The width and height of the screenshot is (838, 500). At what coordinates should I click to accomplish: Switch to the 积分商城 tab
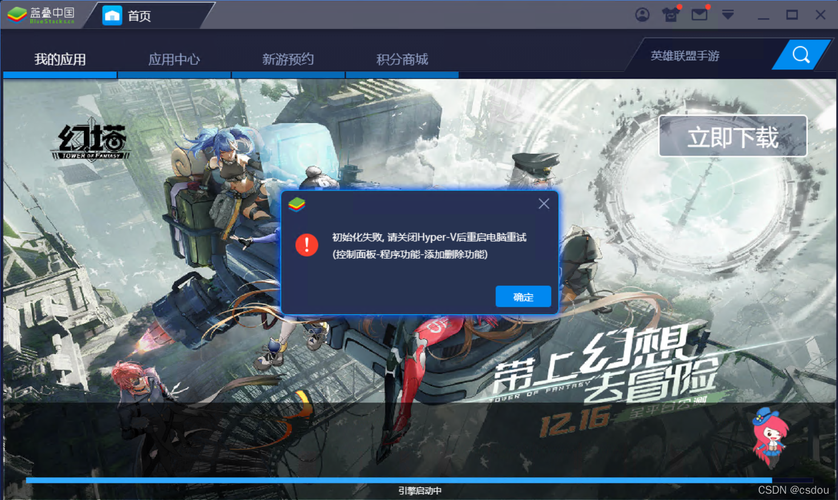coord(402,59)
